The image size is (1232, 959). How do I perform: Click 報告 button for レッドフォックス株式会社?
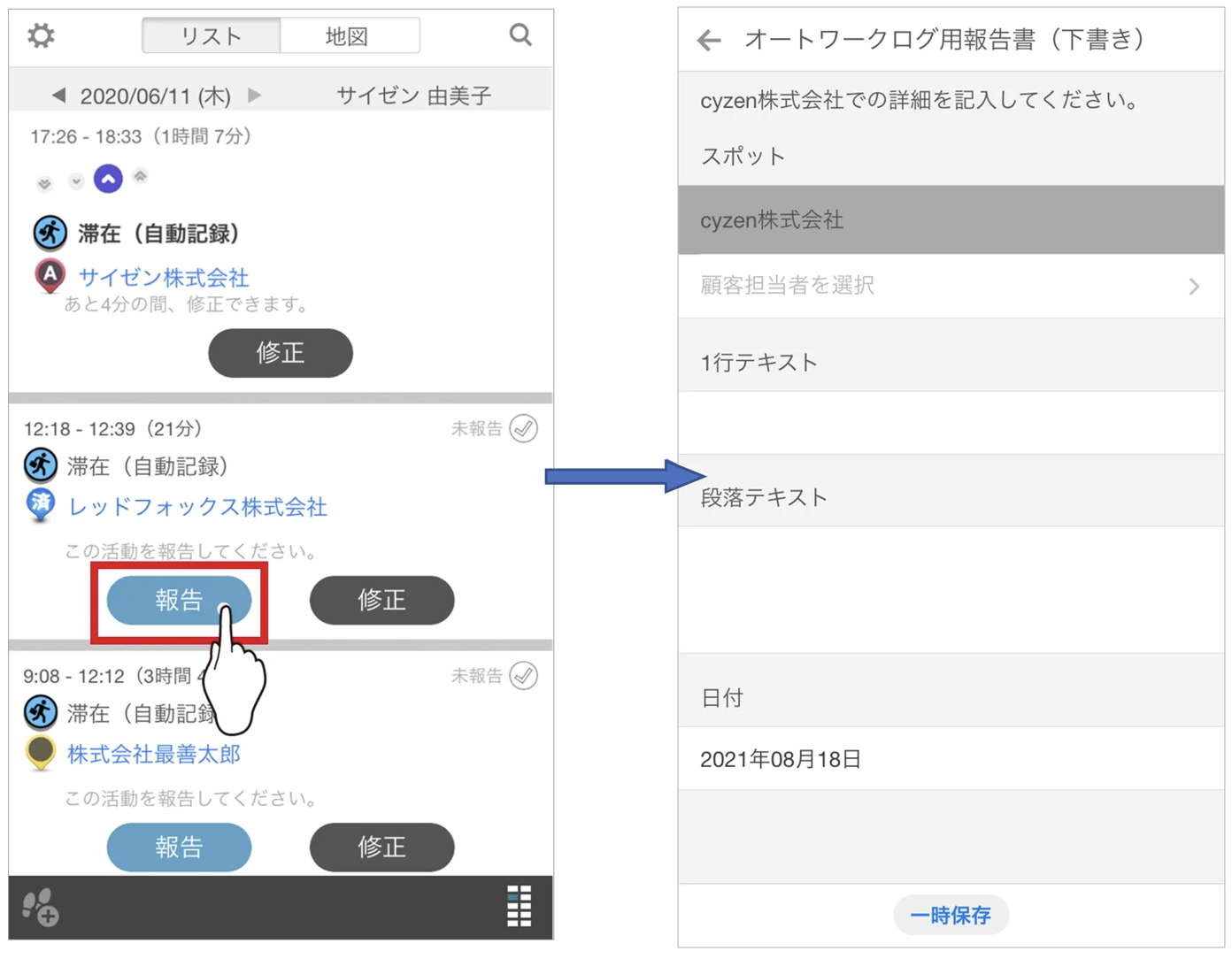179,600
